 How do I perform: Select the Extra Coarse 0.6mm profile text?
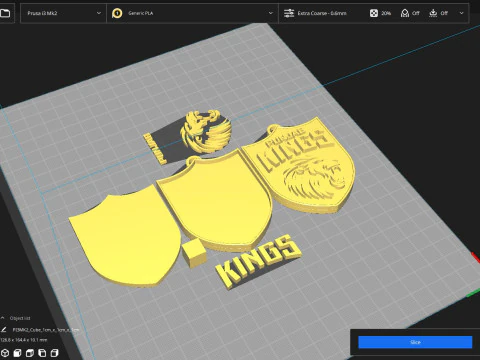pyautogui.click(x=322, y=13)
